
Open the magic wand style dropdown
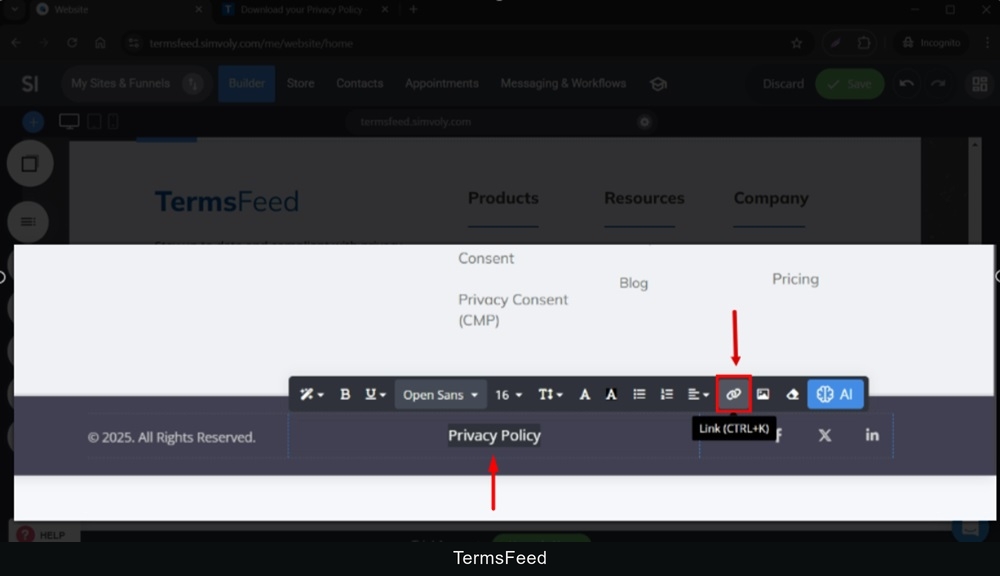point(311,395)
